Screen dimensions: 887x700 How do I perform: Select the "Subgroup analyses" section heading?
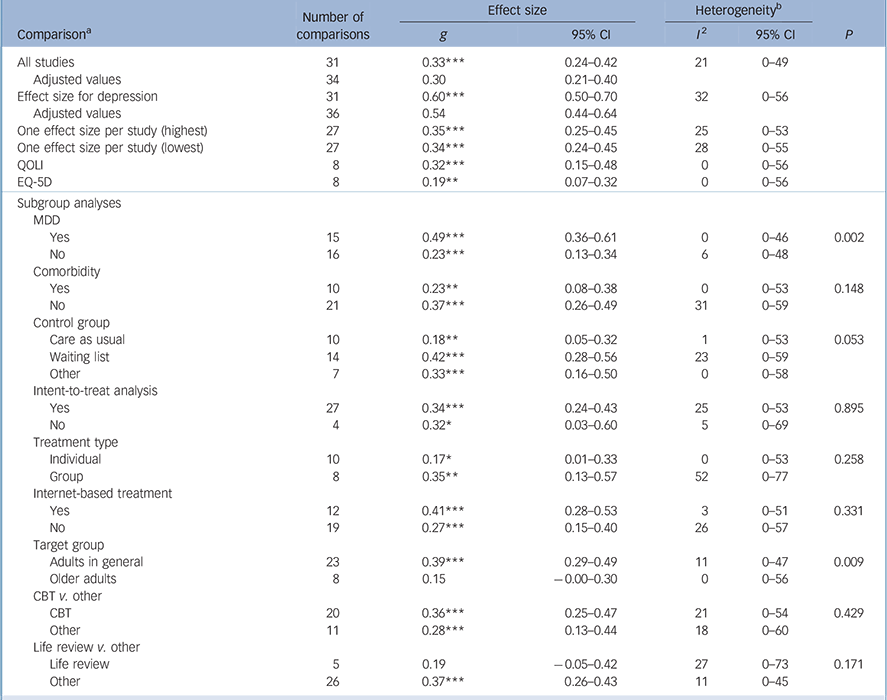[67, 204]
